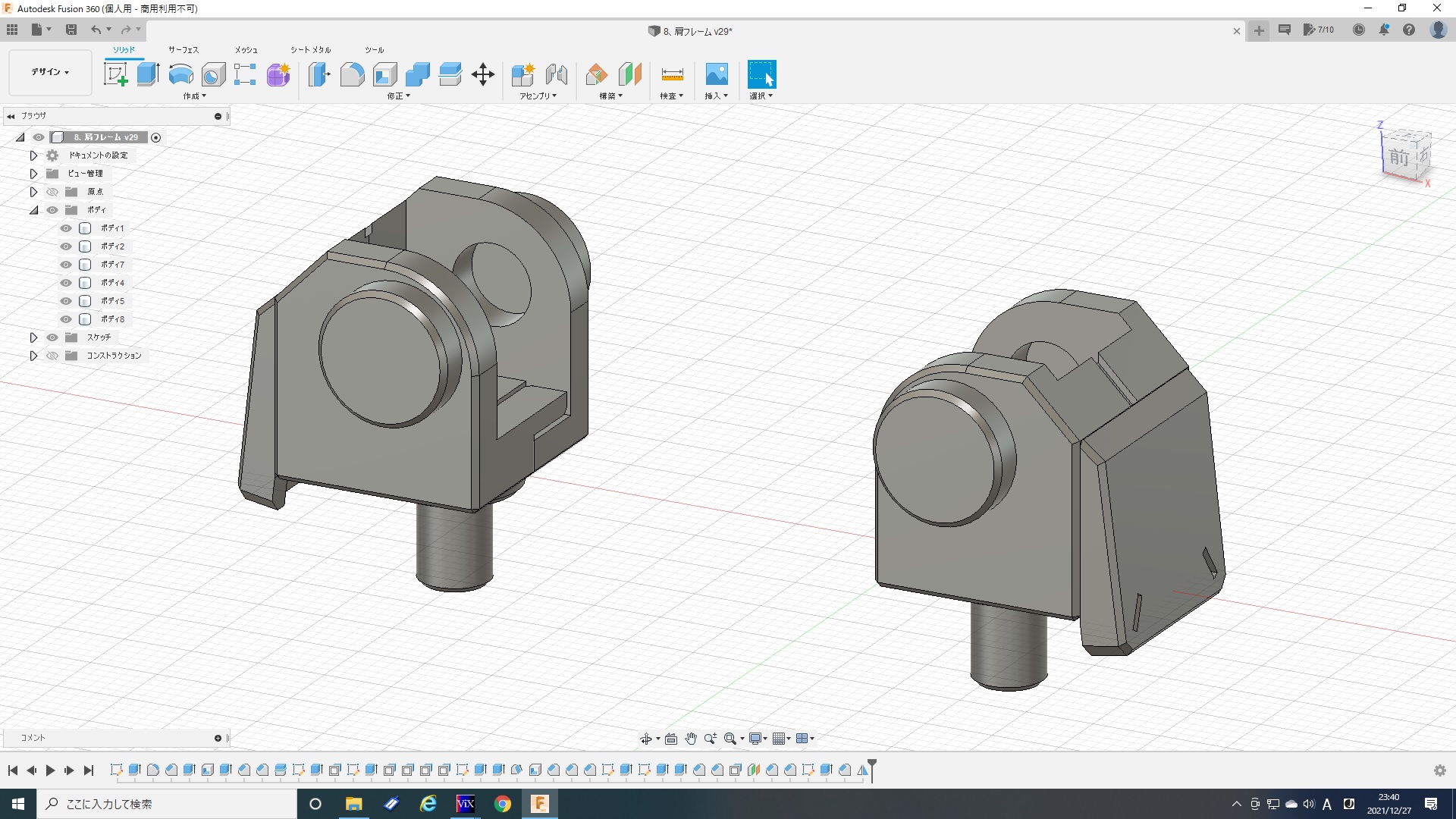Expand the スケッチ folder
This screenshot has width=1456, height=819.
[x=33, y=337]
